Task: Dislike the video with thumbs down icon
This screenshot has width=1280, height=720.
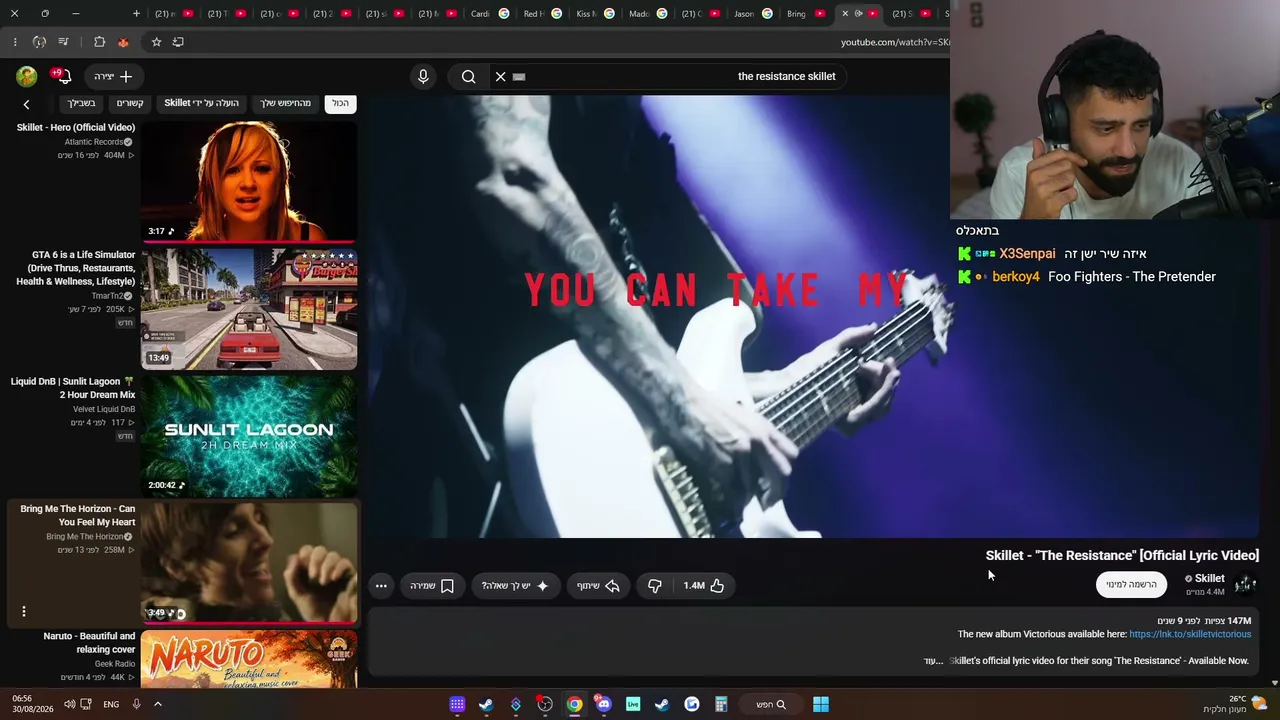Action: pos(655,586)
